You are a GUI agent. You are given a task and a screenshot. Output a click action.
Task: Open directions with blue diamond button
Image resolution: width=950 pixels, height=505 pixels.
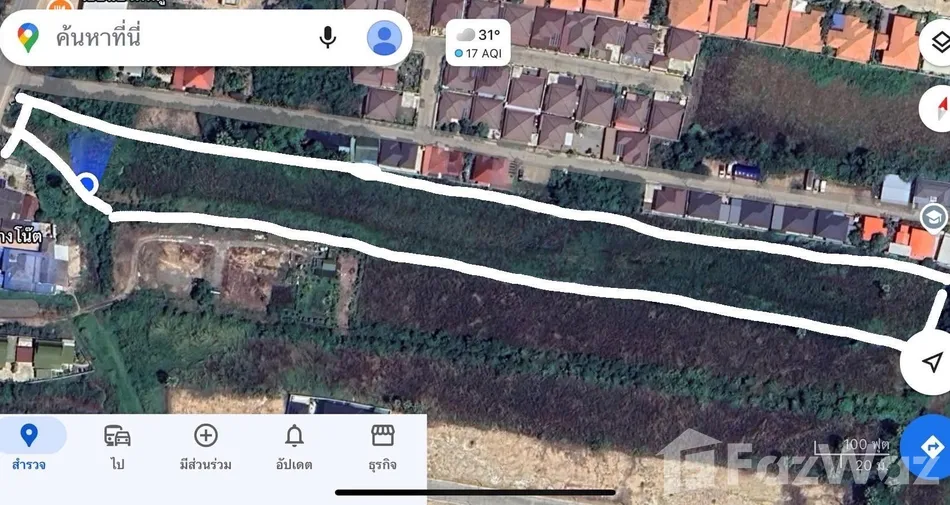coord(929,447)
